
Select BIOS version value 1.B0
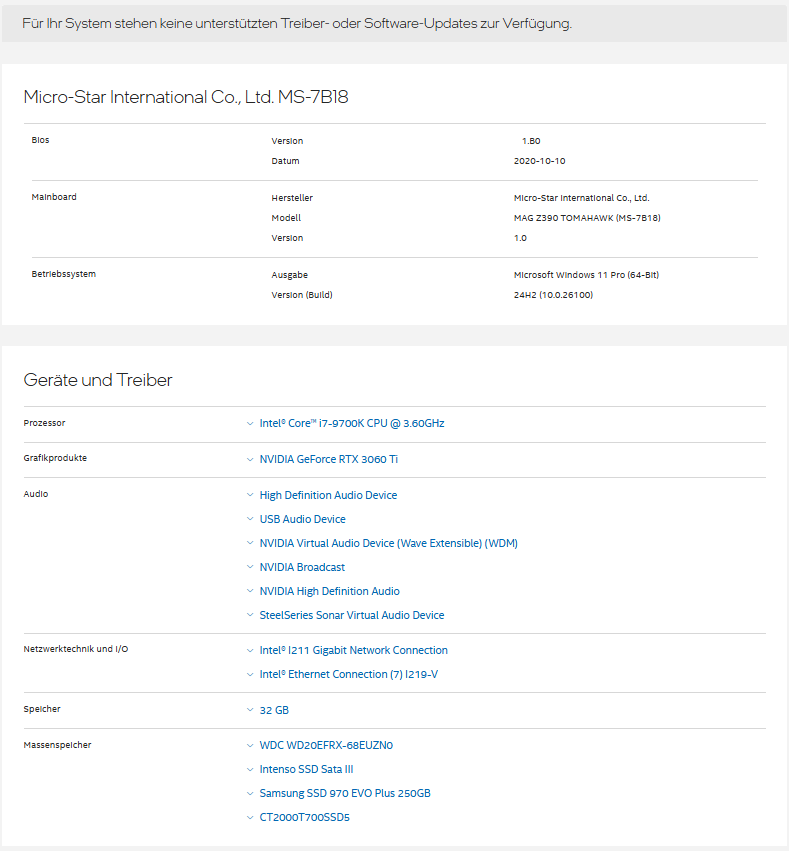tap(531, 141)
